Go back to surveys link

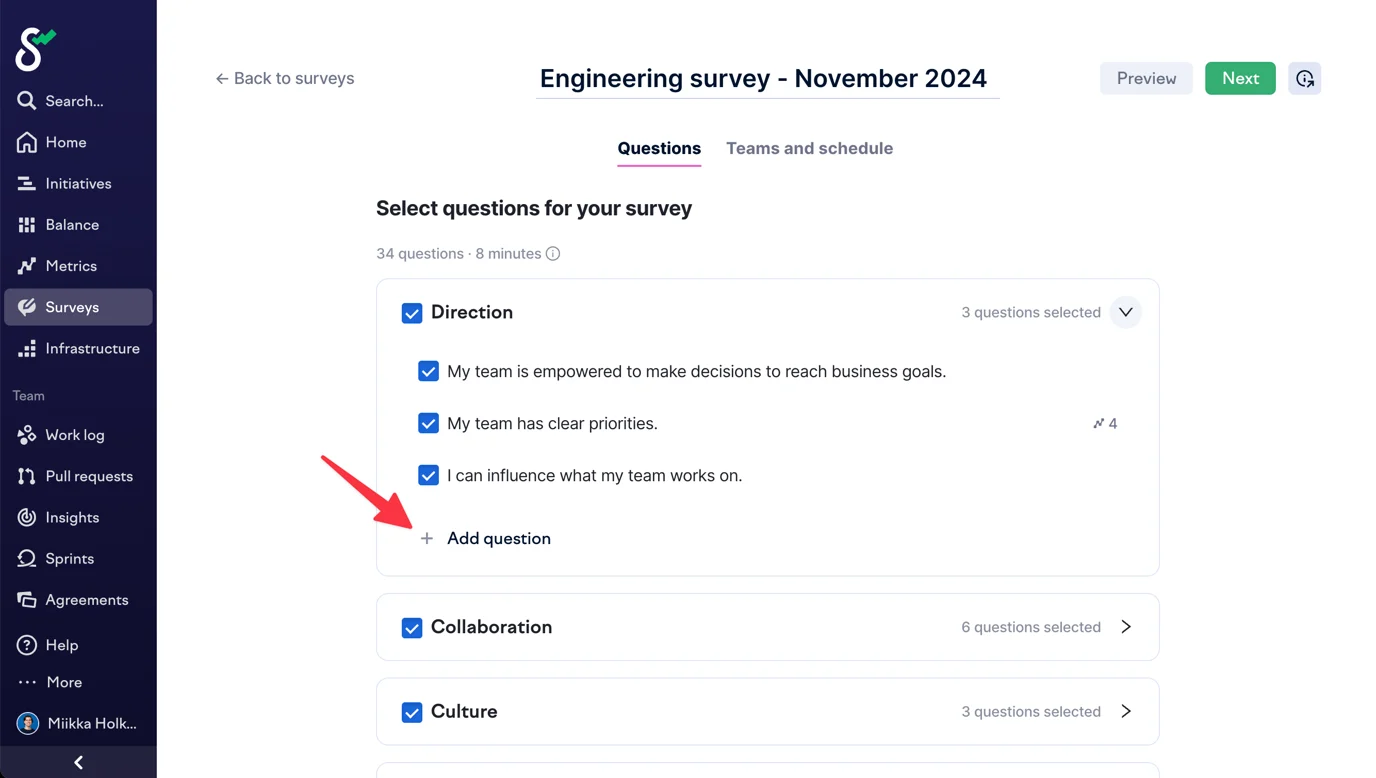click(x=285, y=79)
